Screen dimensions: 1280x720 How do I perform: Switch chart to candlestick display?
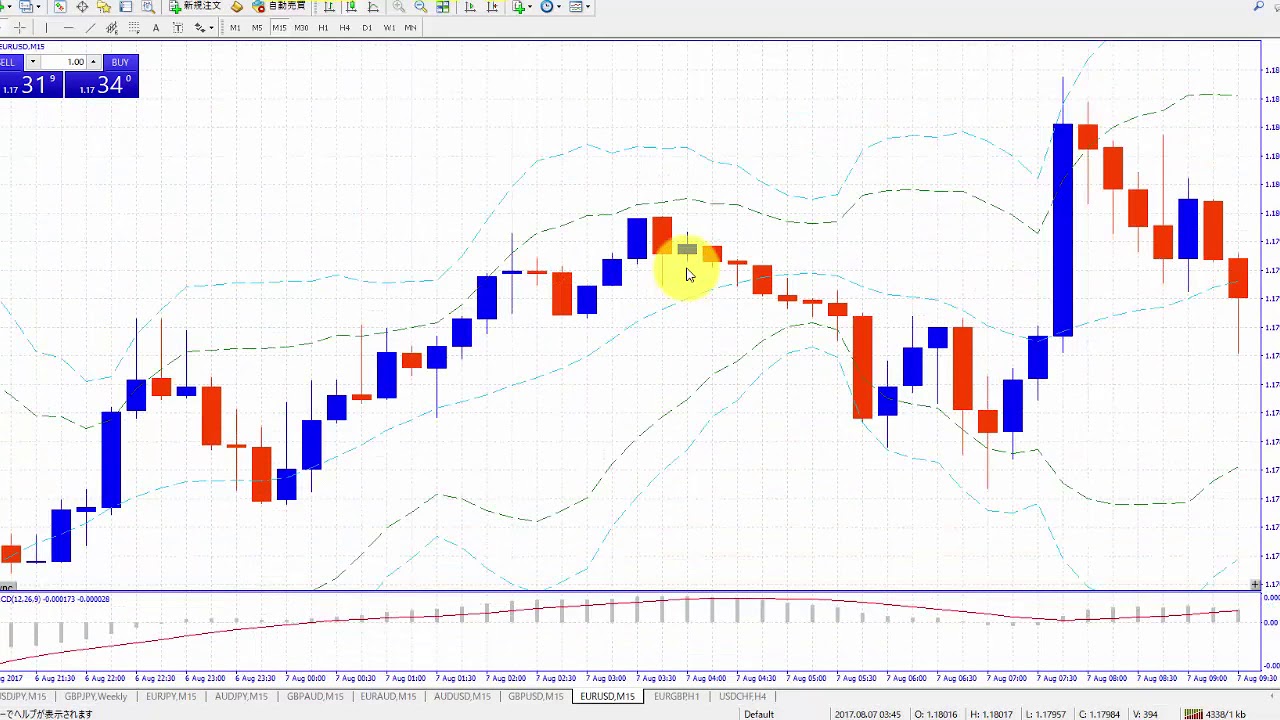pos(351,7)
